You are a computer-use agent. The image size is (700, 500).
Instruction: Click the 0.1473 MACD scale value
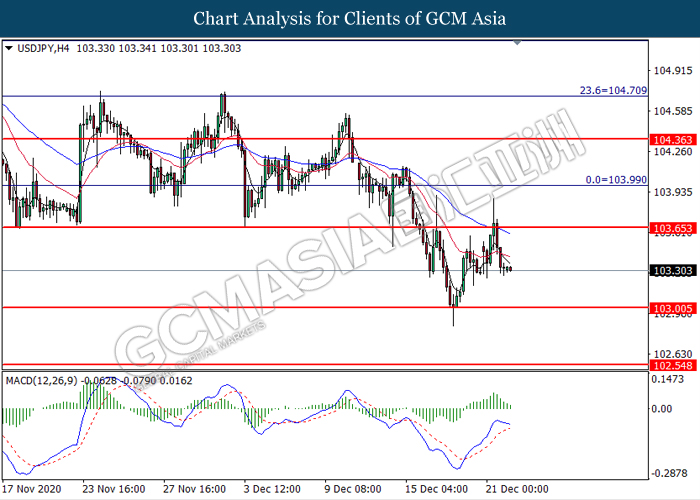pyautogui.click(x=667, y=379)
